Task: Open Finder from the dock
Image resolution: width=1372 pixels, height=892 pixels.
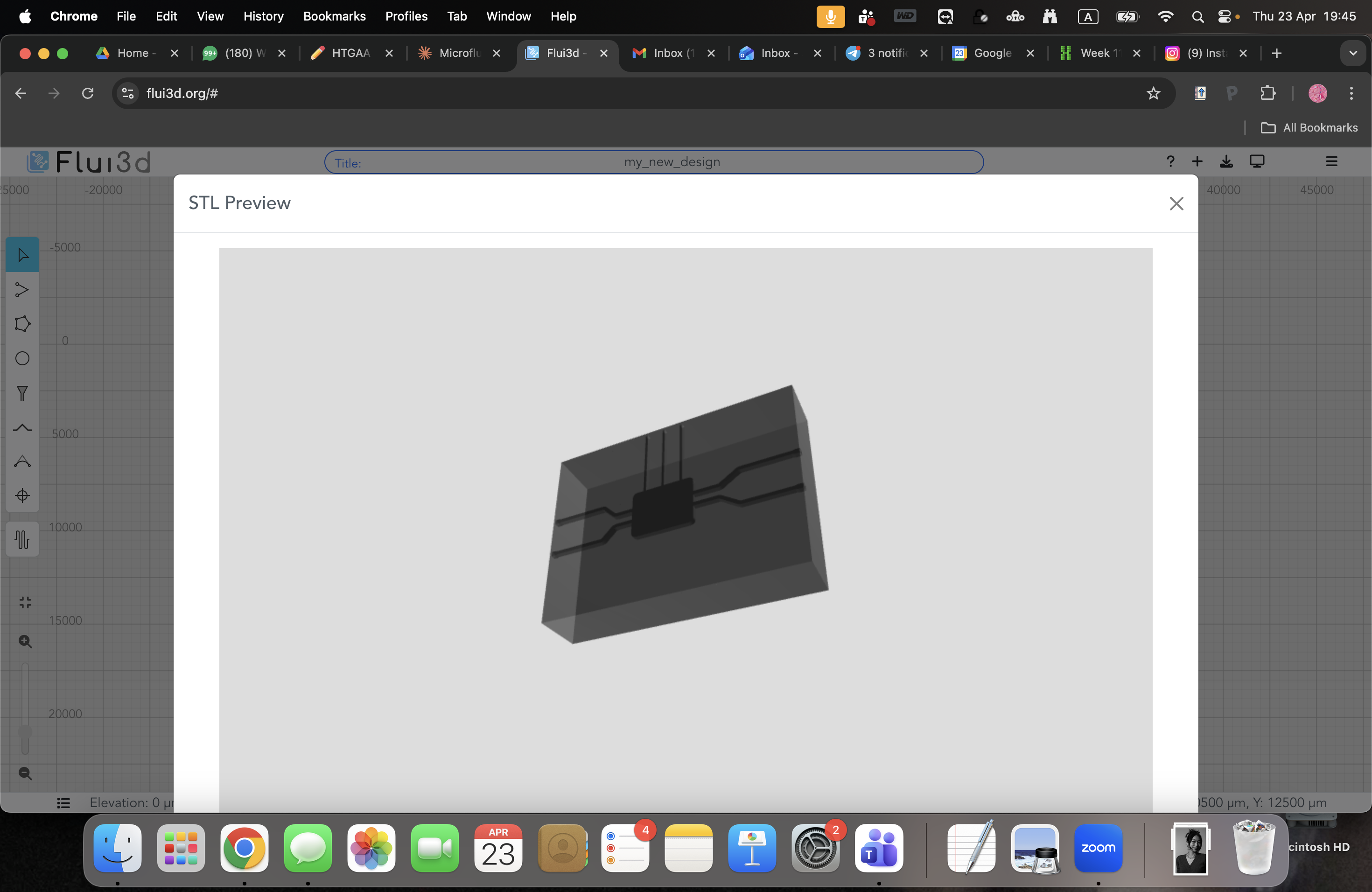Action: [x=118, y=847]
